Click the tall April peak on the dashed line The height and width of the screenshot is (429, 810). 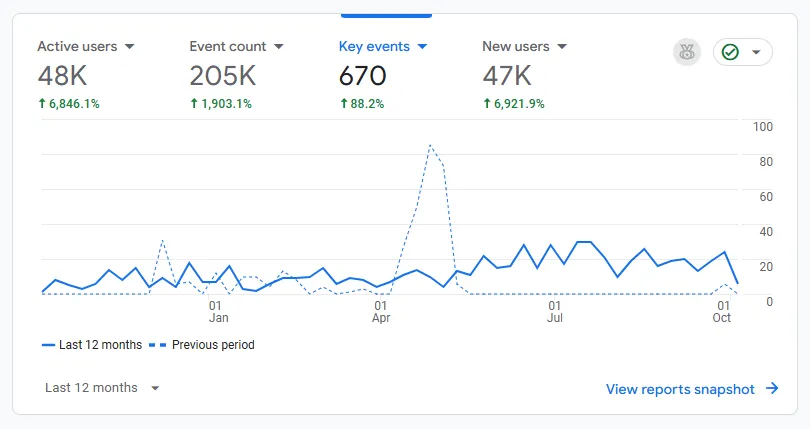[x=430, y=145]
